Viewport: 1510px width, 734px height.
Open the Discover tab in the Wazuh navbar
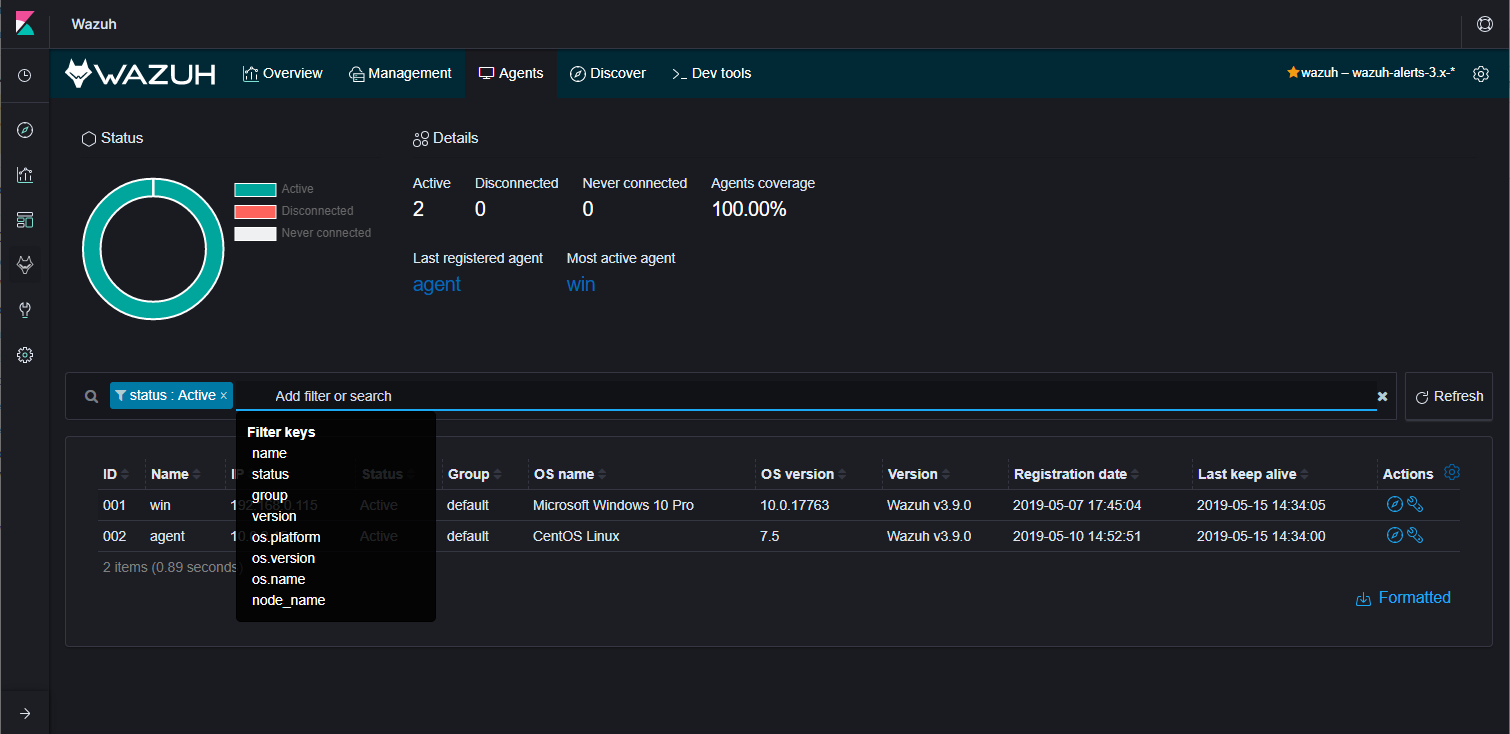(x=608, y=72)
